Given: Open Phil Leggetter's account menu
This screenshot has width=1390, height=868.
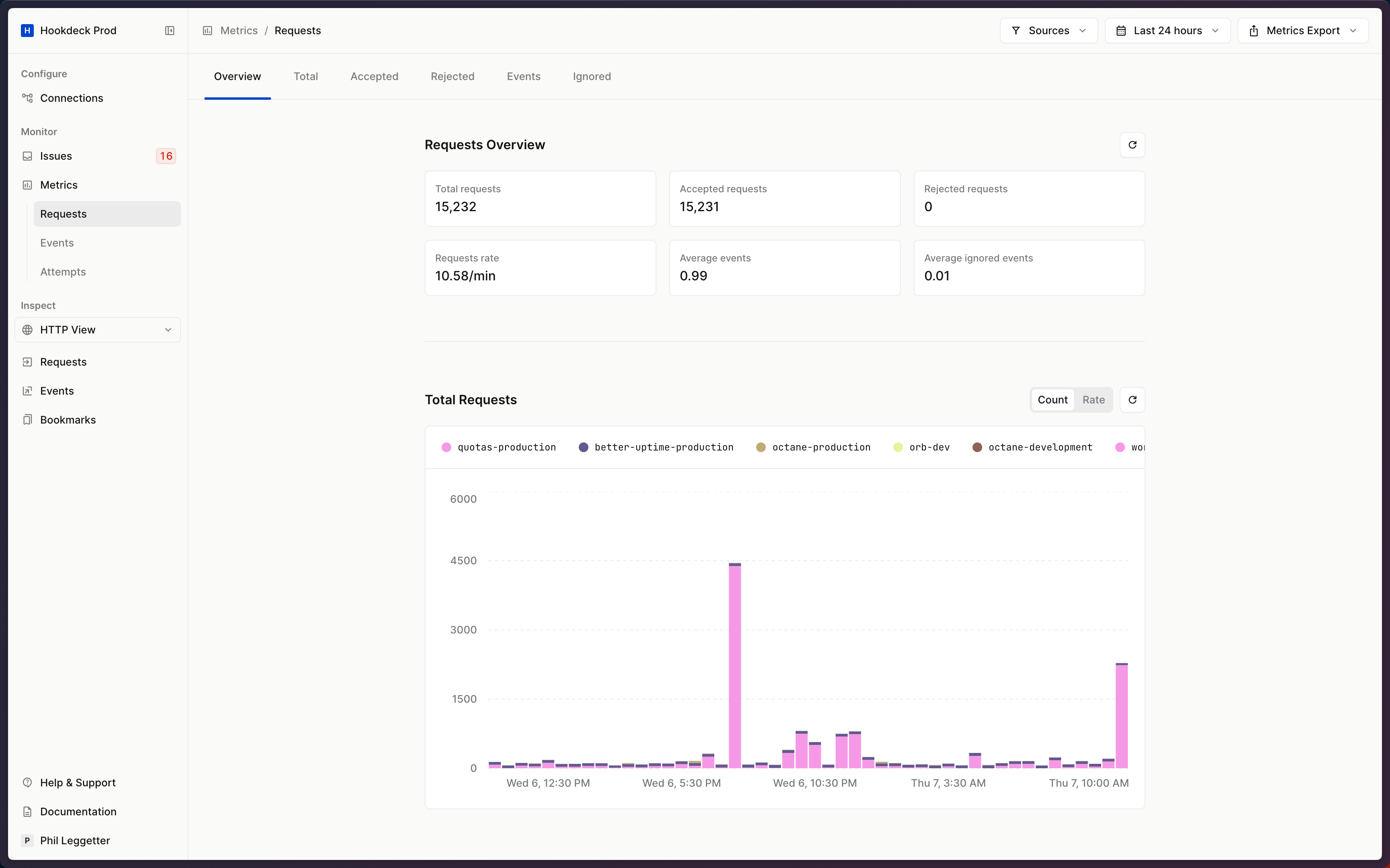Looking at the screenshot, I should pos(75,840).
